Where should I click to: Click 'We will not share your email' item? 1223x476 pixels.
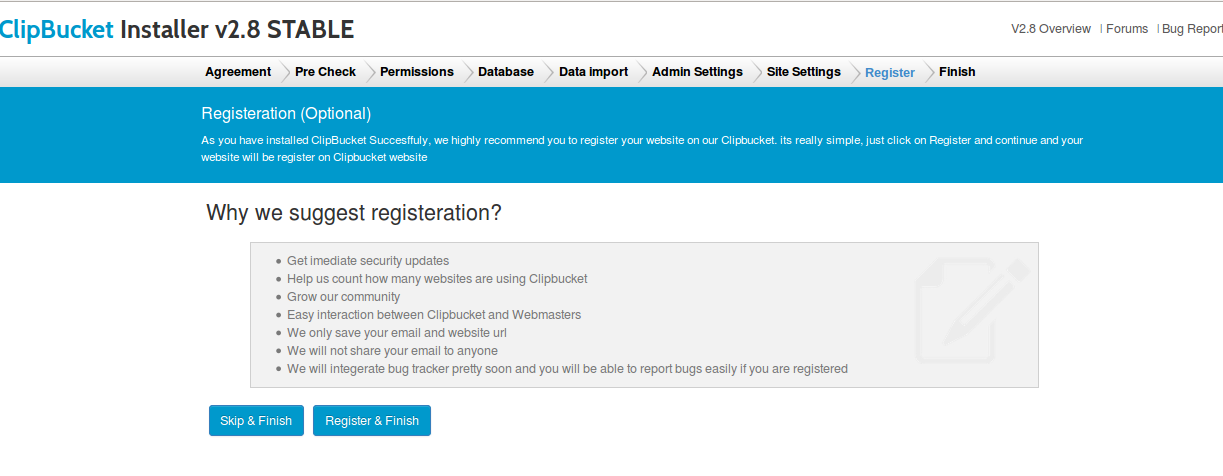392,351
